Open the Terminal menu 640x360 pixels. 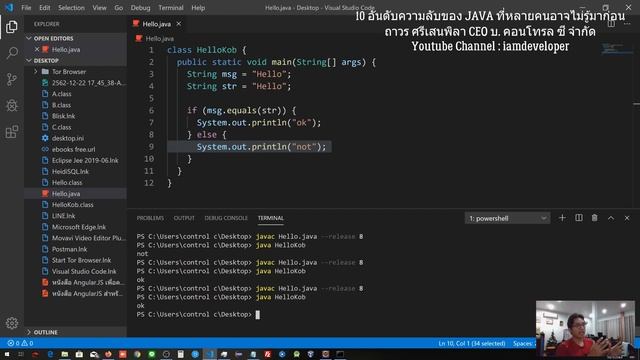tap(171, 8)
